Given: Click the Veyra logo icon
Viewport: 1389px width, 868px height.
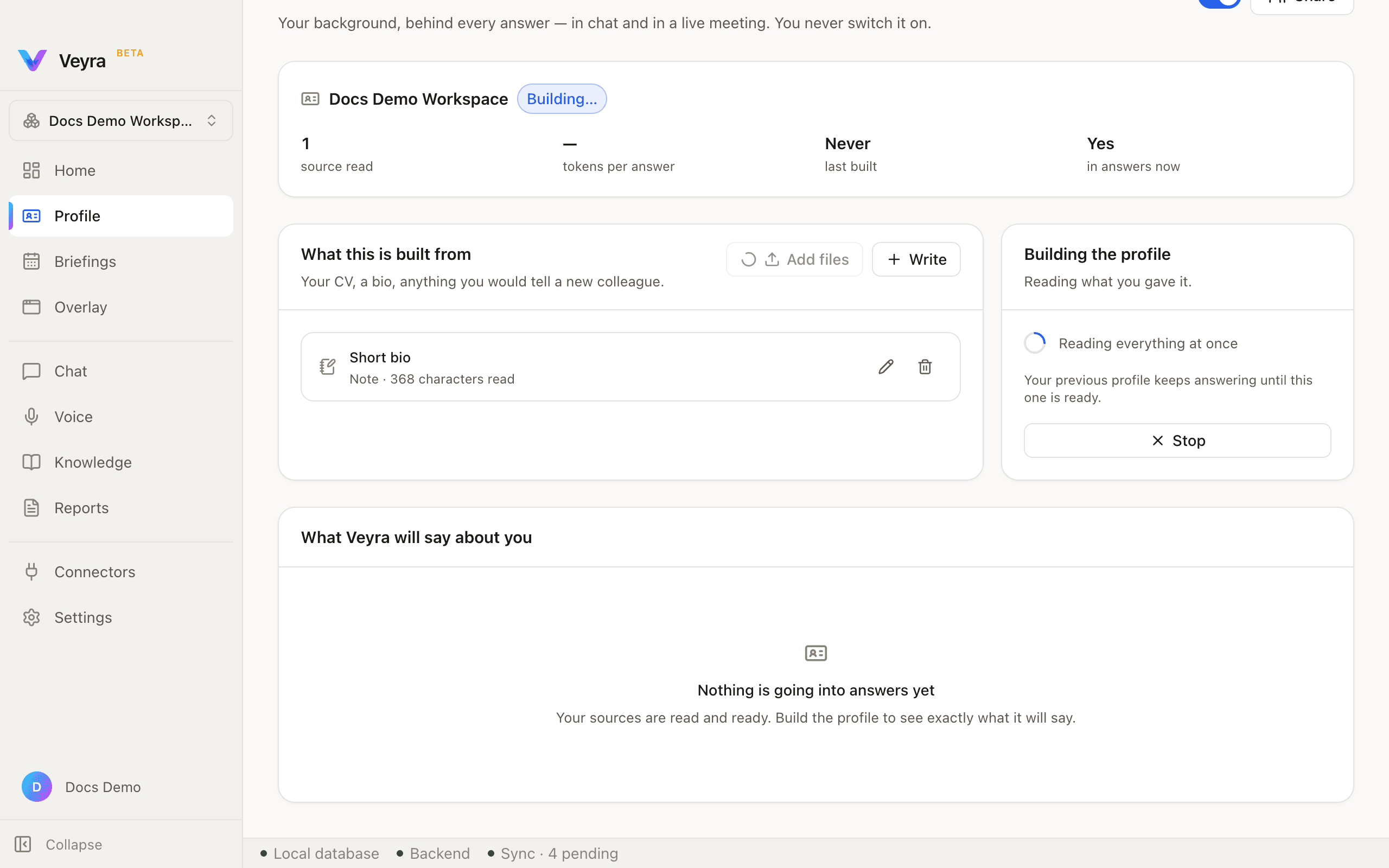Looking at the screenshot, I should pyautogui.click(x=32, y=60).
